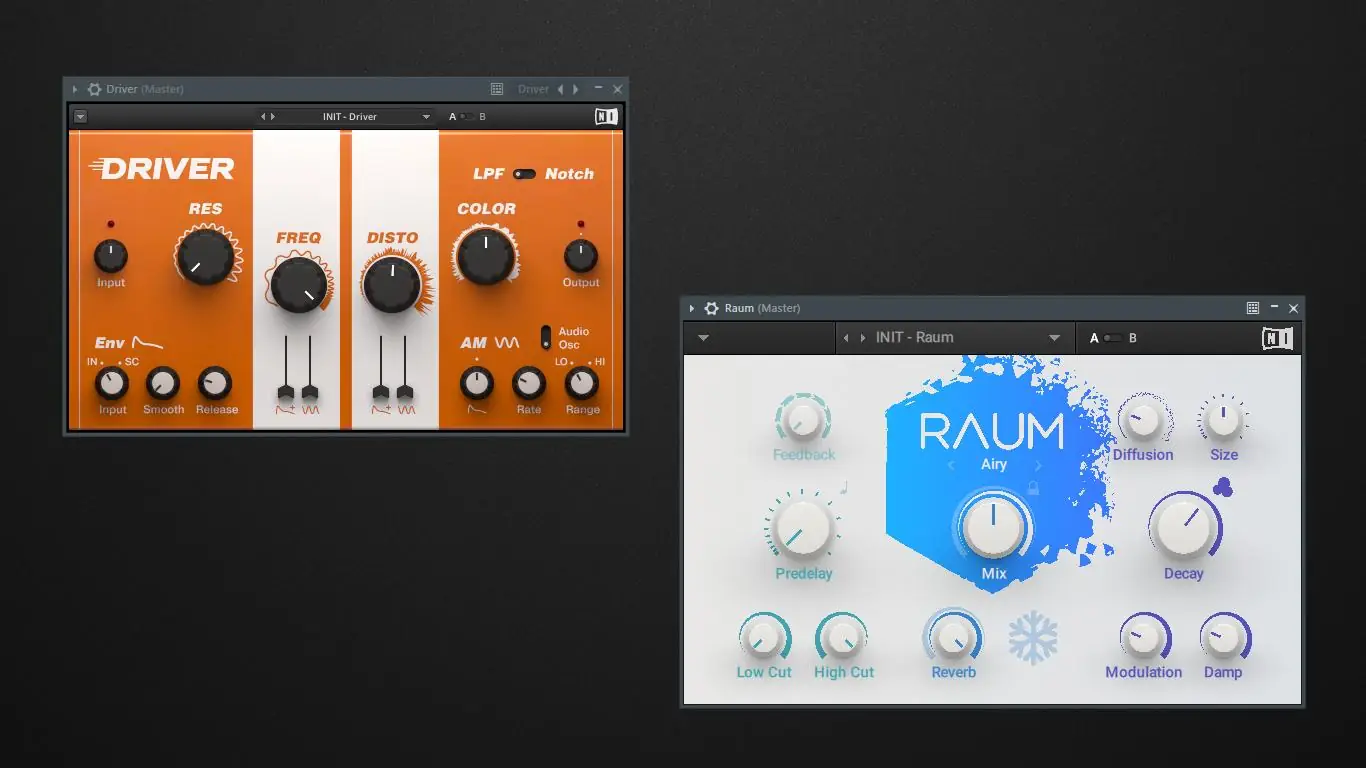Click the grid icon in Driver title bar
Viewport: 1366px width, 768px height.
click(x=497, y=89)
